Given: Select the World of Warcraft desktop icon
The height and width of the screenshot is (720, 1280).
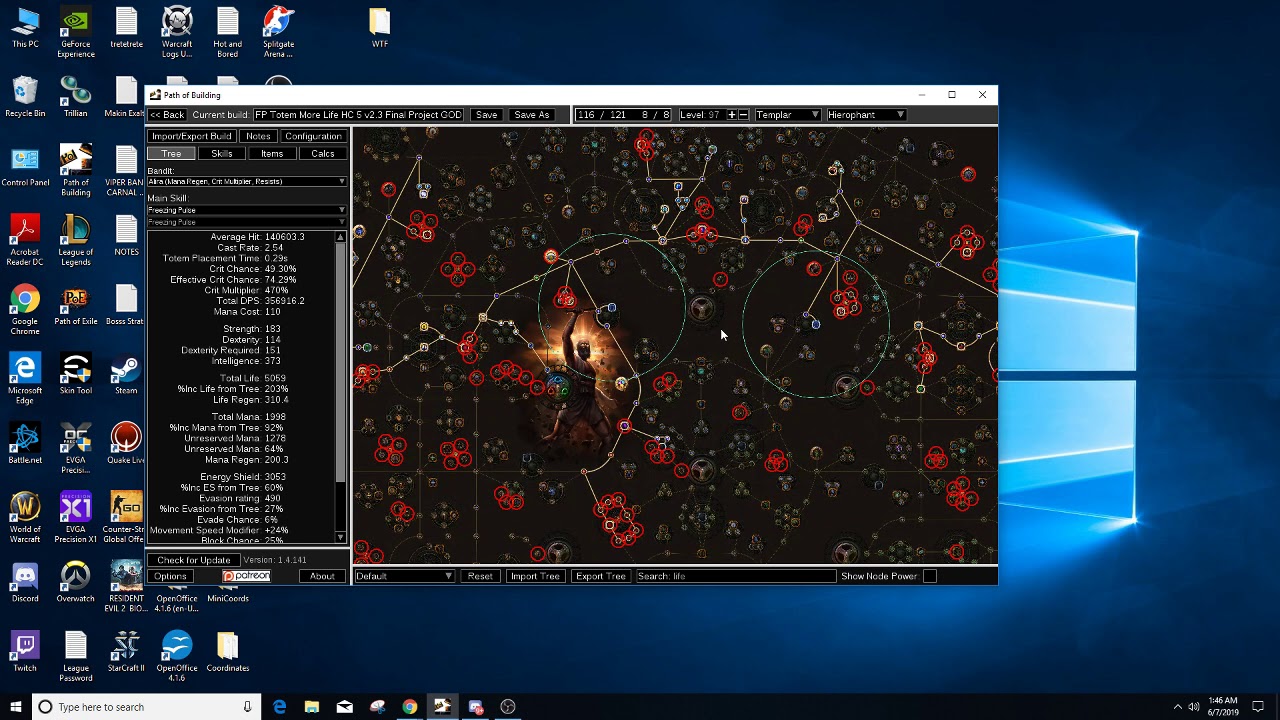Looking at the screenshot, I should [25, 517].
